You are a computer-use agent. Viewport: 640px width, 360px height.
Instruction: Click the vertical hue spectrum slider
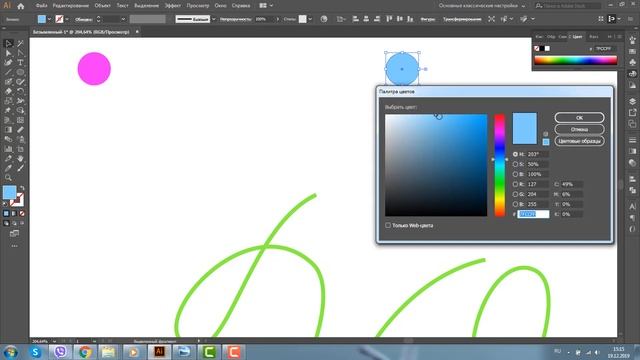(x=500, y=165)
